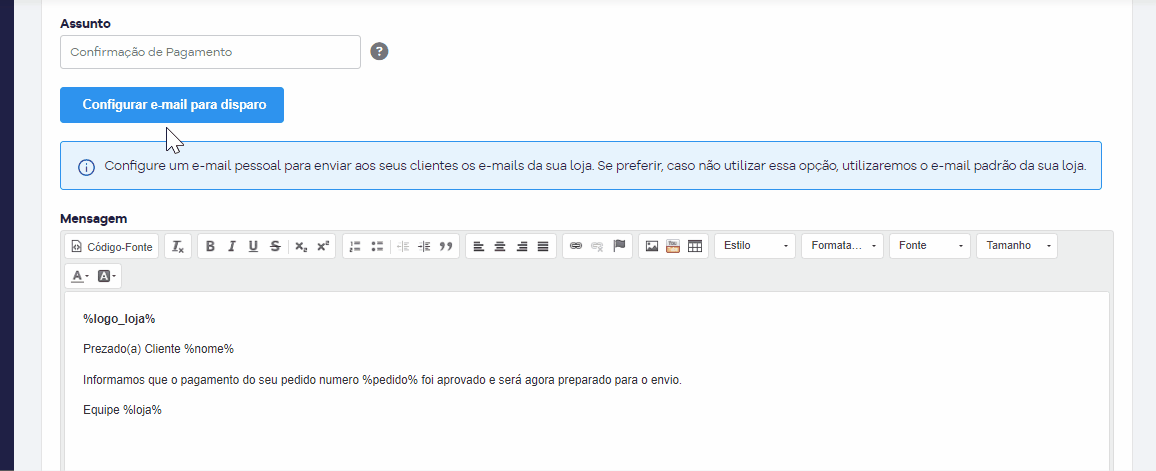Insert an image into message

tap(652, 246)
